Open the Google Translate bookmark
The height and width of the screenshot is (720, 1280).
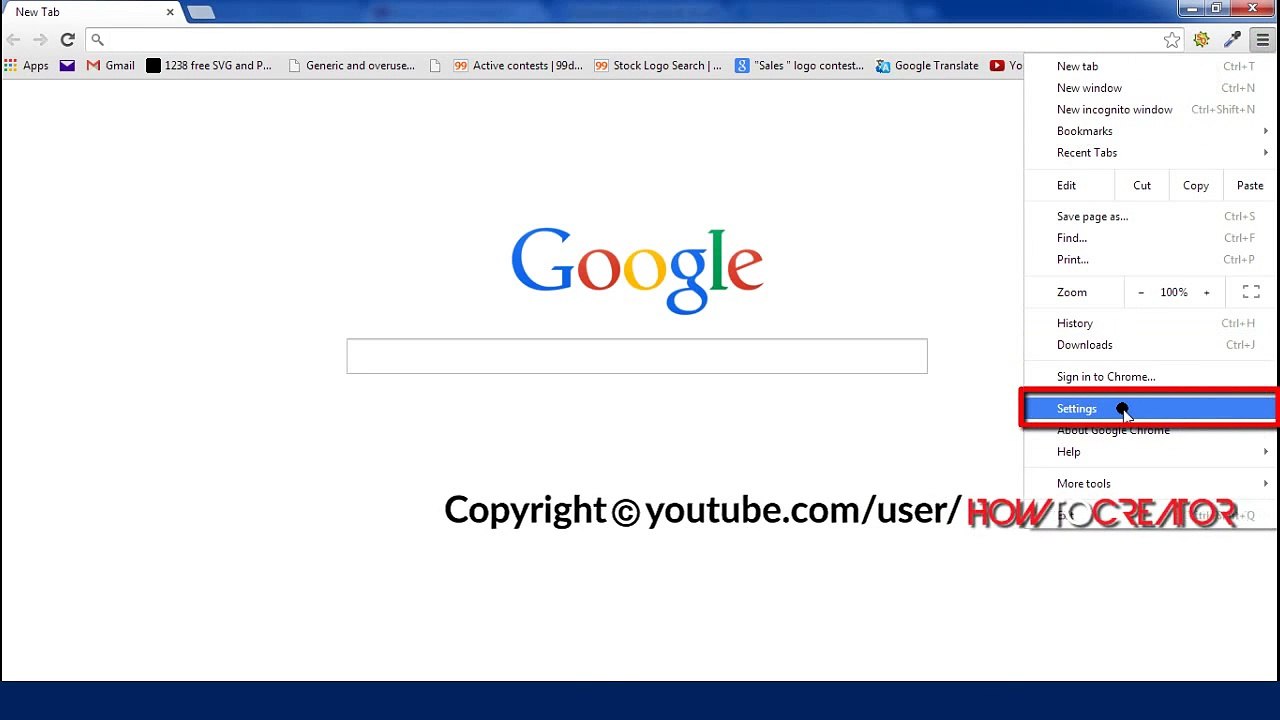click(927, 66)
